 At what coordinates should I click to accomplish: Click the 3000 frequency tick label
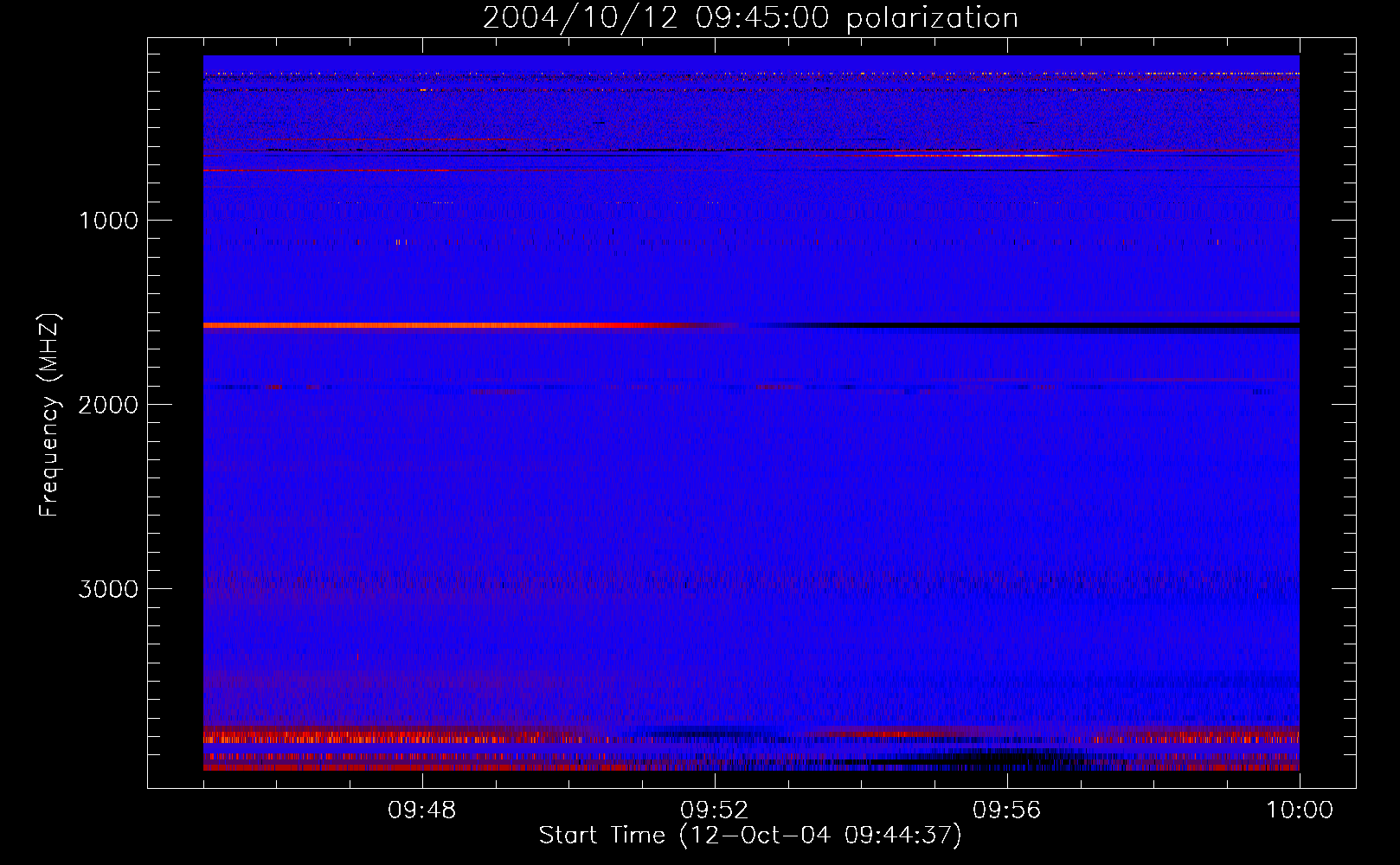(108, 589)
